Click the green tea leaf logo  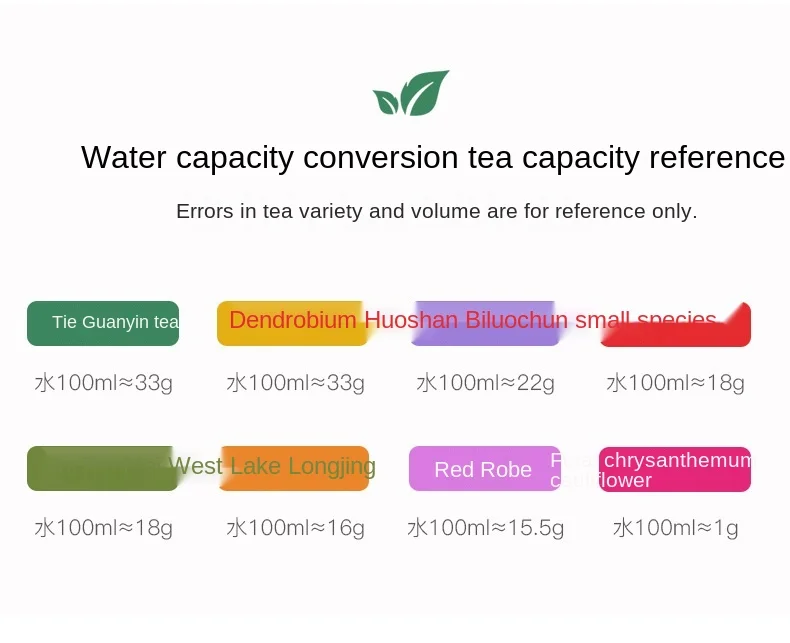pyautogui.click(x=411, y=93)
